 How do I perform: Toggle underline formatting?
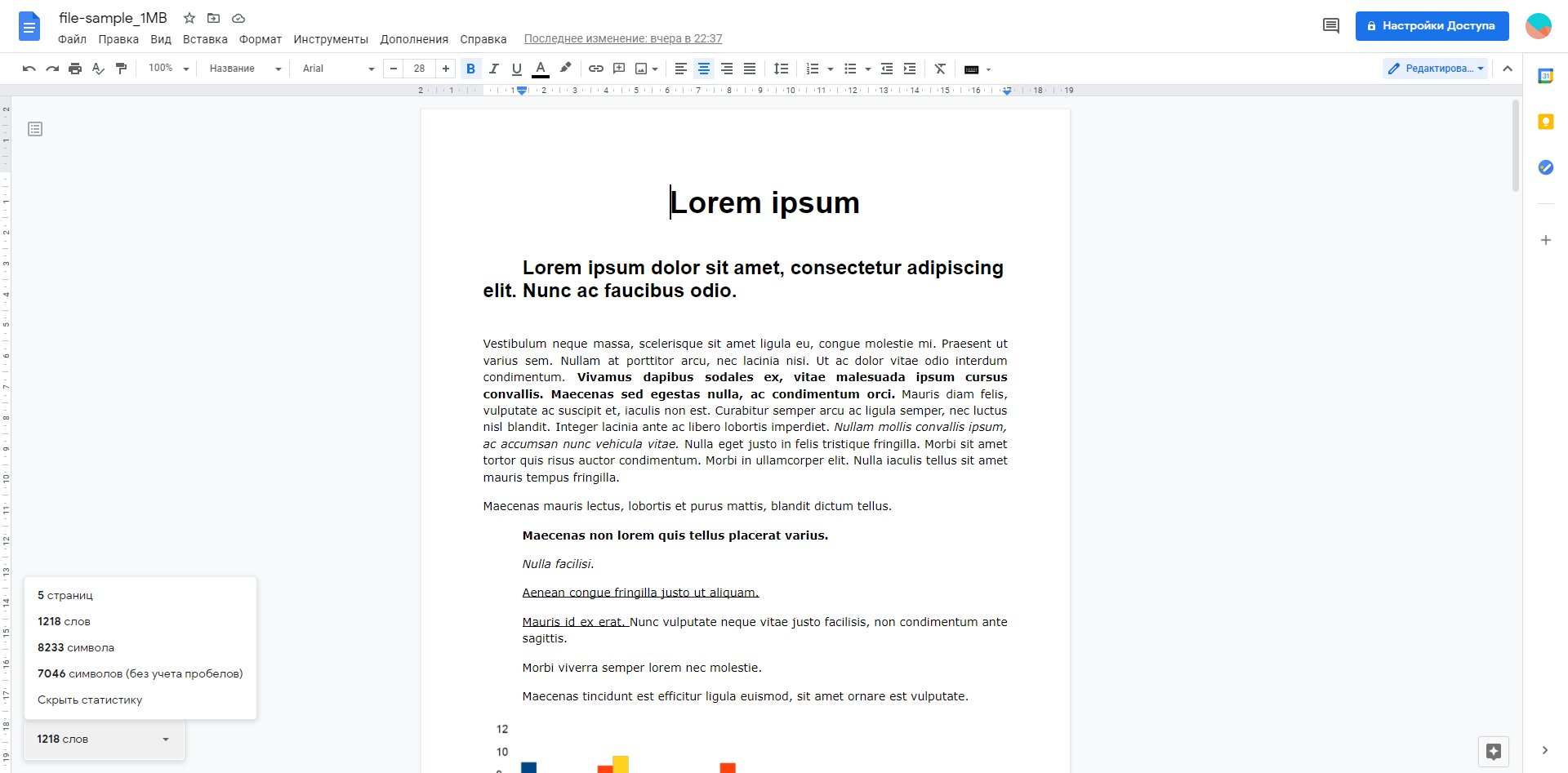(516, 69)
